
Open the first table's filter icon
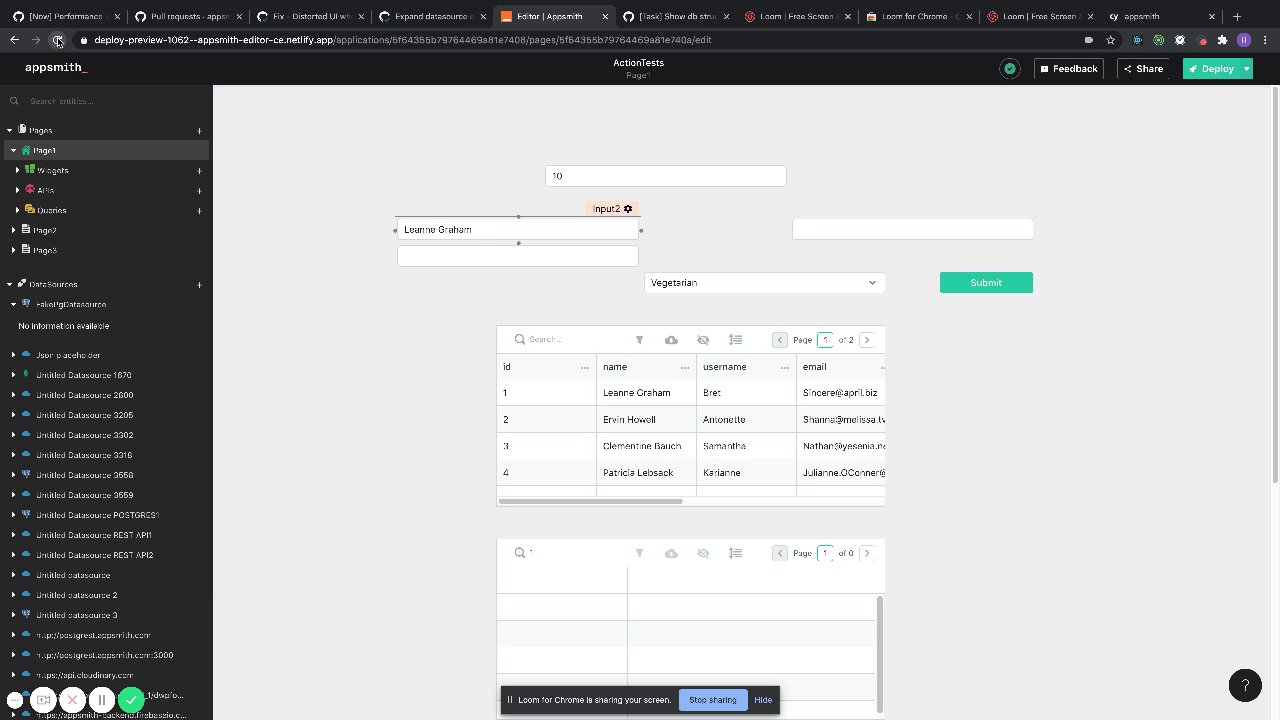pyautogui.click(x=639, y=340)
